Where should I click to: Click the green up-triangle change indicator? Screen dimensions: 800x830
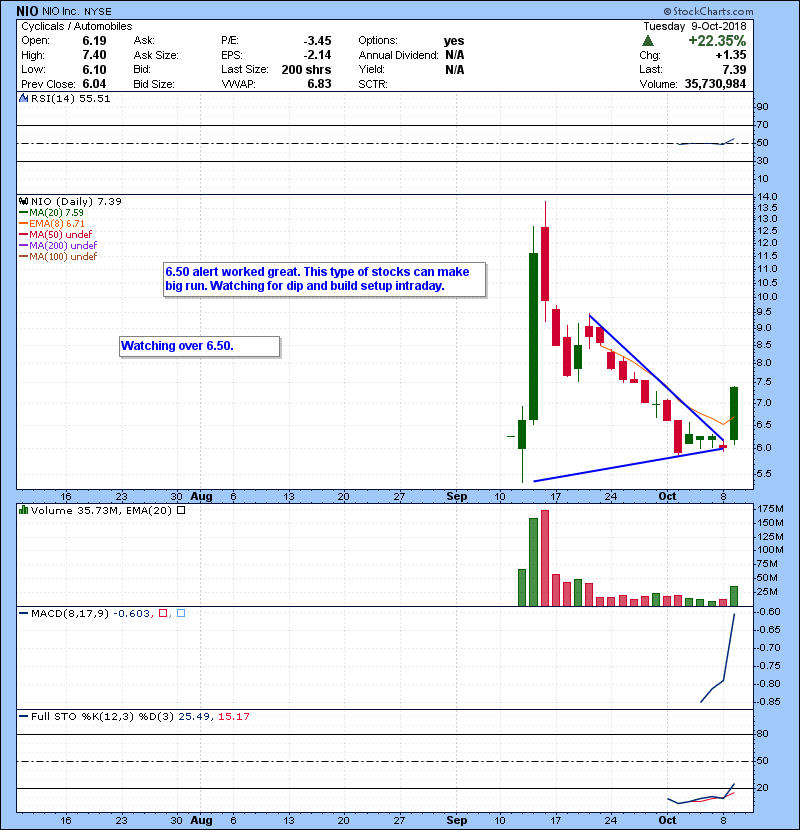click(x=648, y=41)
